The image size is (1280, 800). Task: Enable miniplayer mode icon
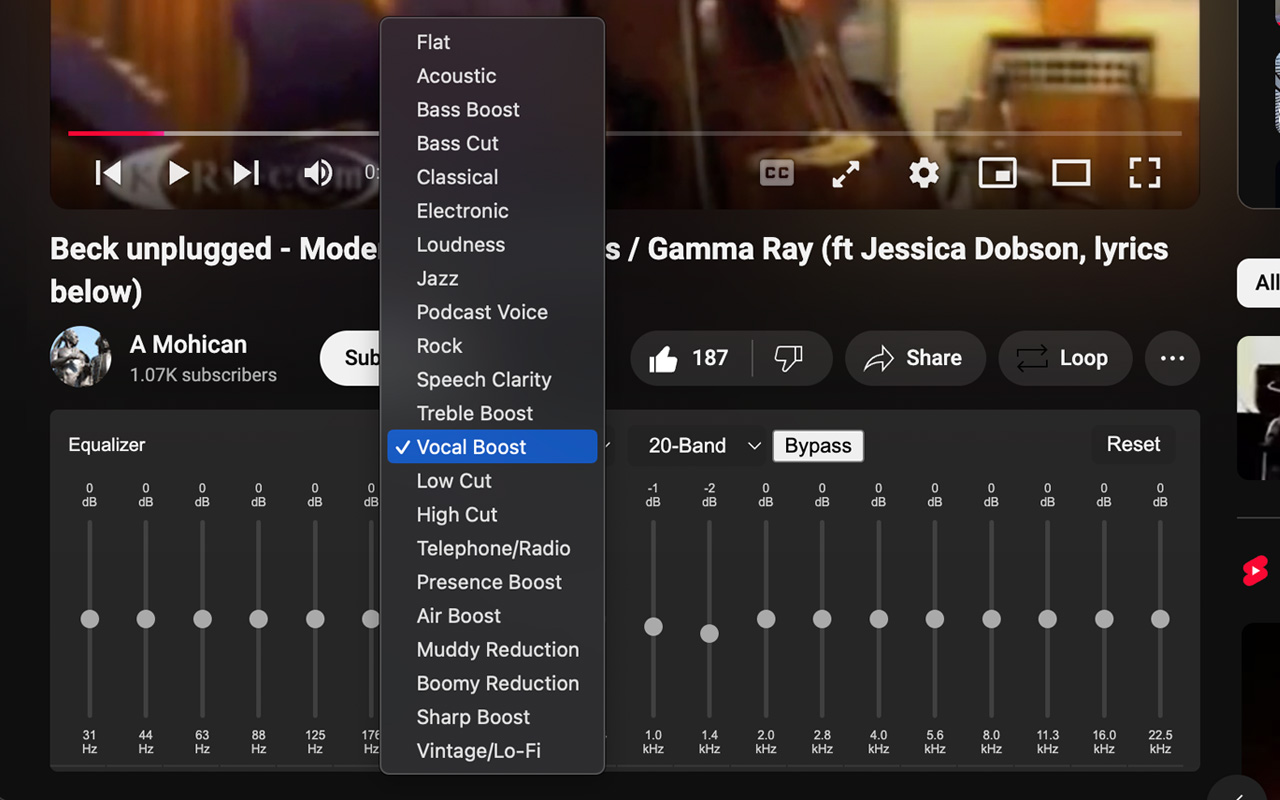(x=997, y=173)
